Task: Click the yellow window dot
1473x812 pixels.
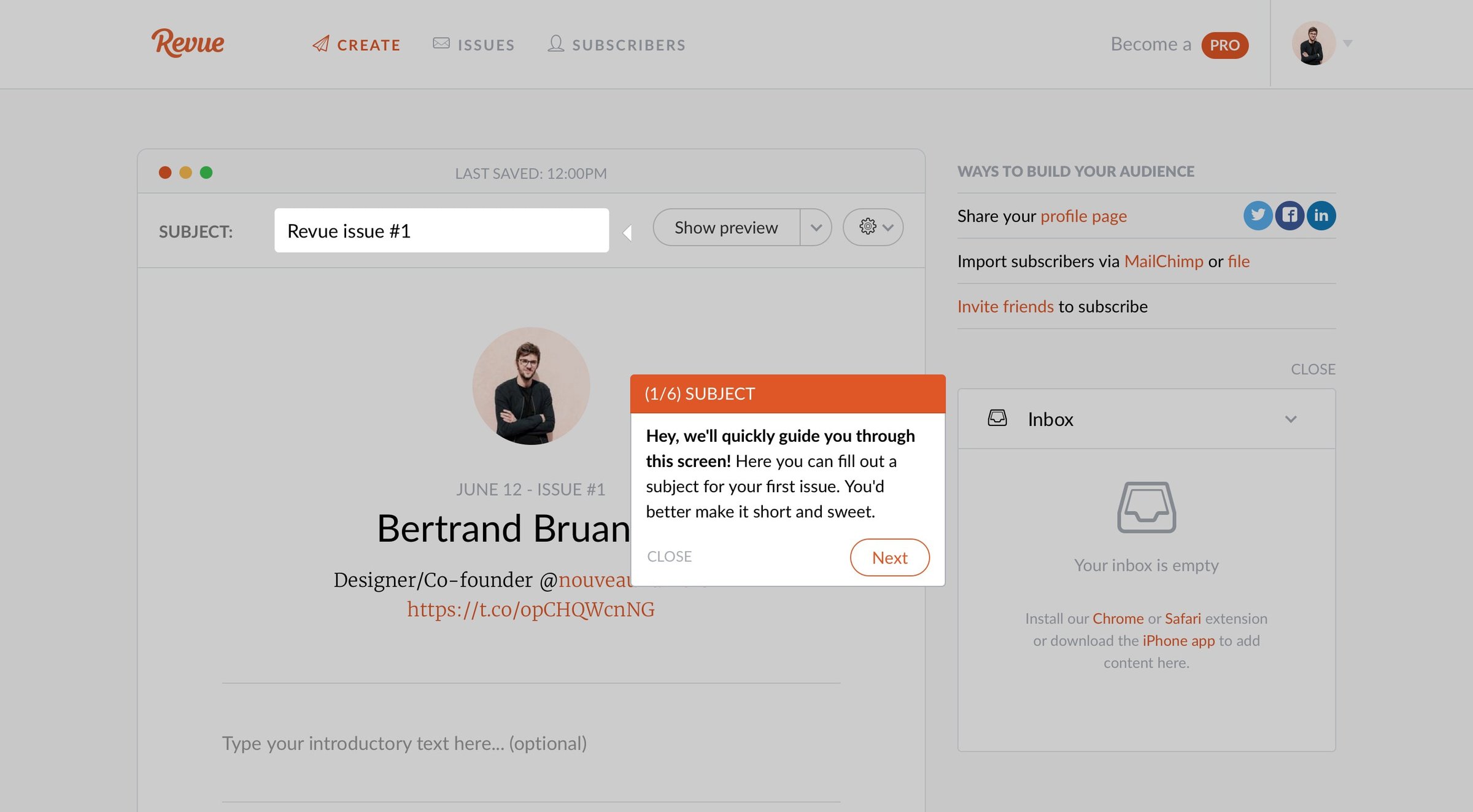Action: [185, 172]
